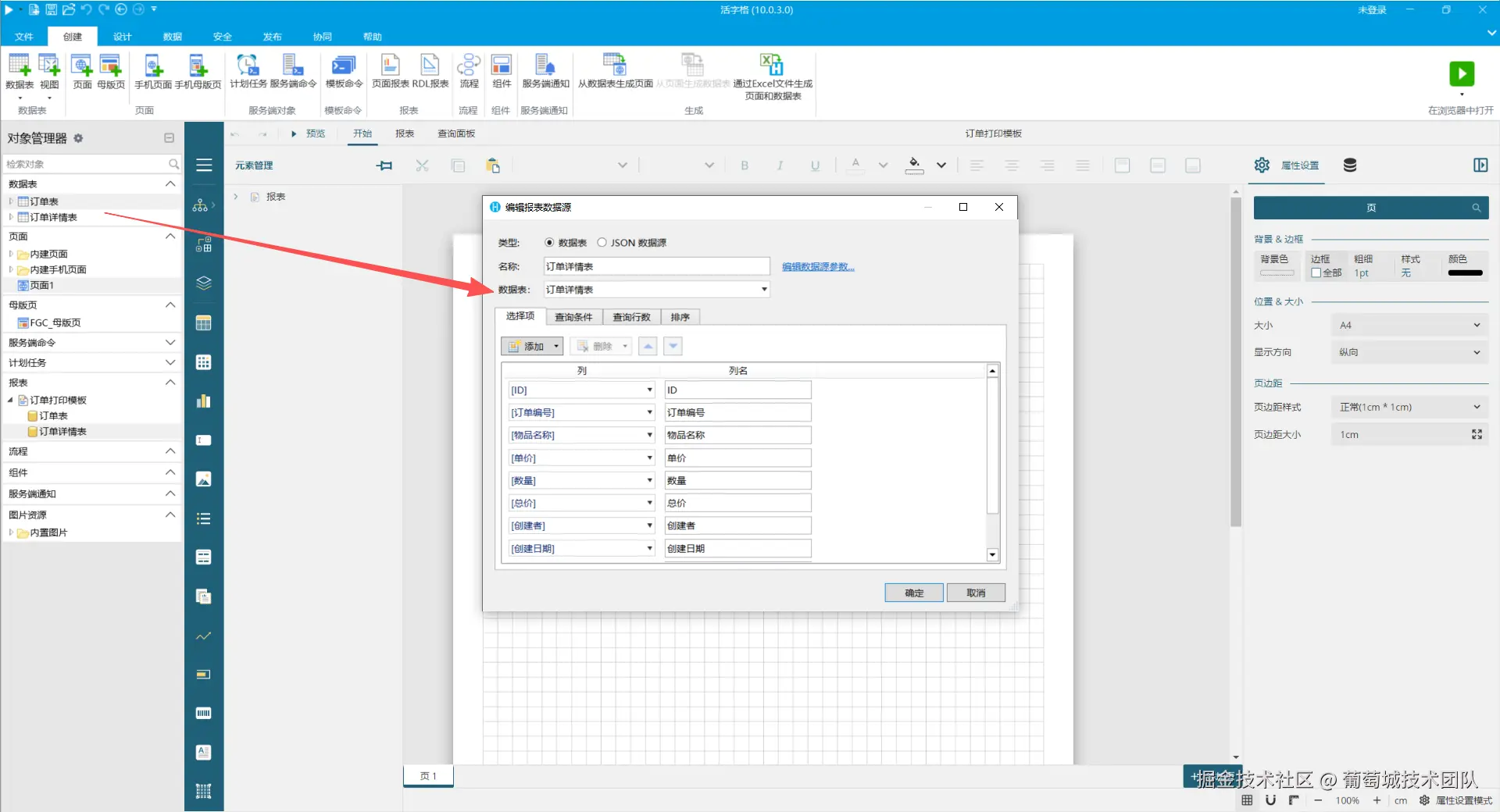Open the 编辑数据源参数... link

pos(818,267)
